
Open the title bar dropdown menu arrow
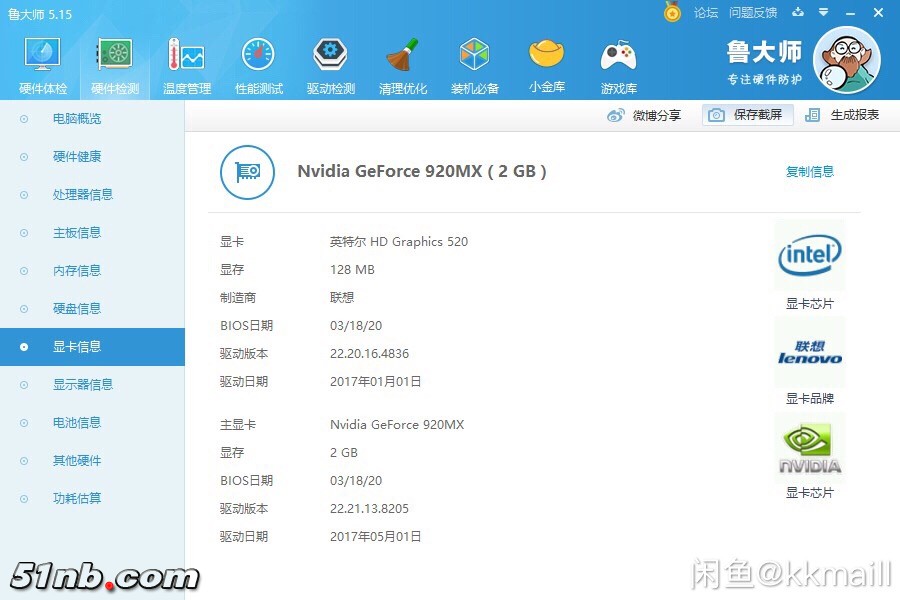824,12
